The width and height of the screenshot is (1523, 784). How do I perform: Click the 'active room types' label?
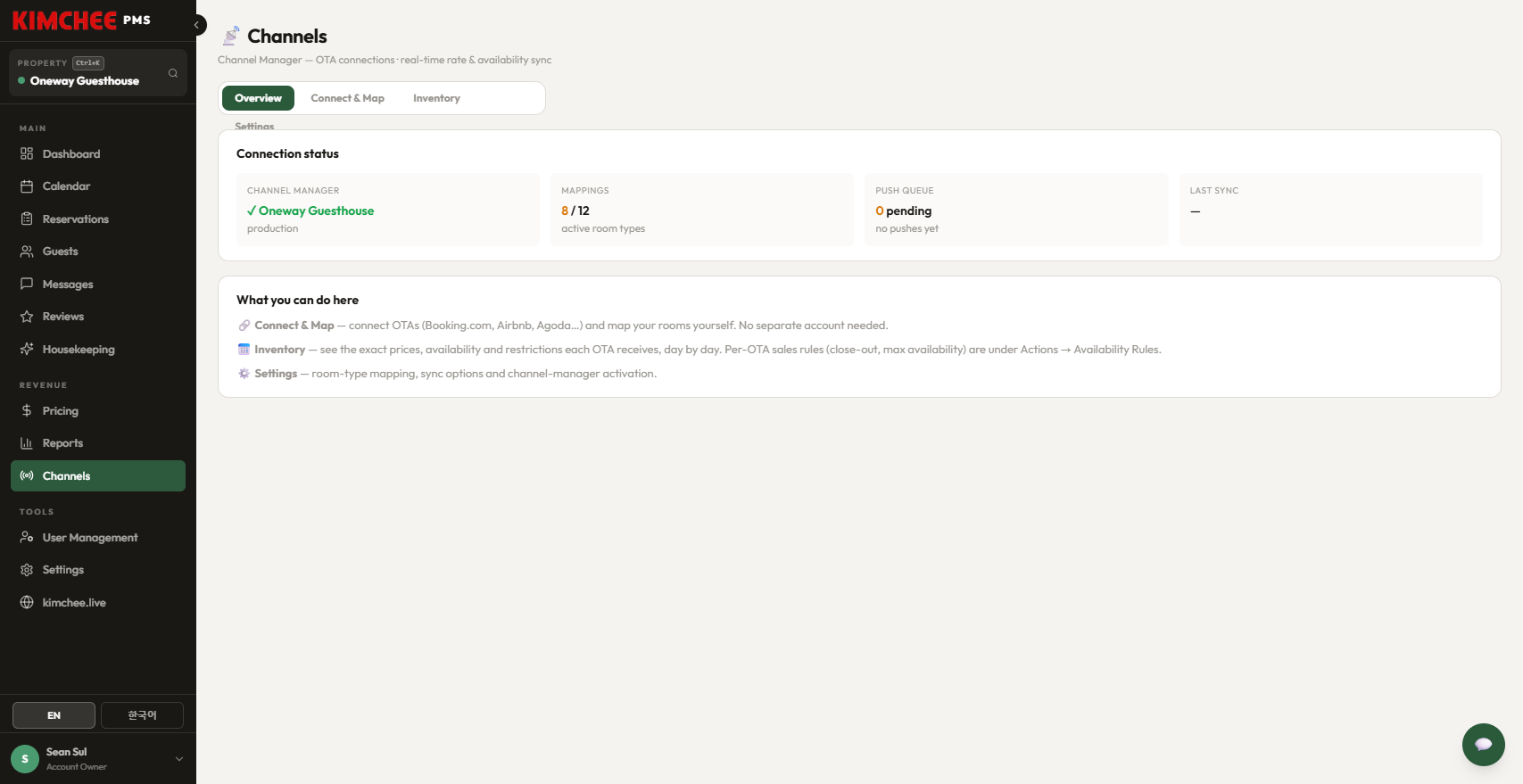[603, 229]
